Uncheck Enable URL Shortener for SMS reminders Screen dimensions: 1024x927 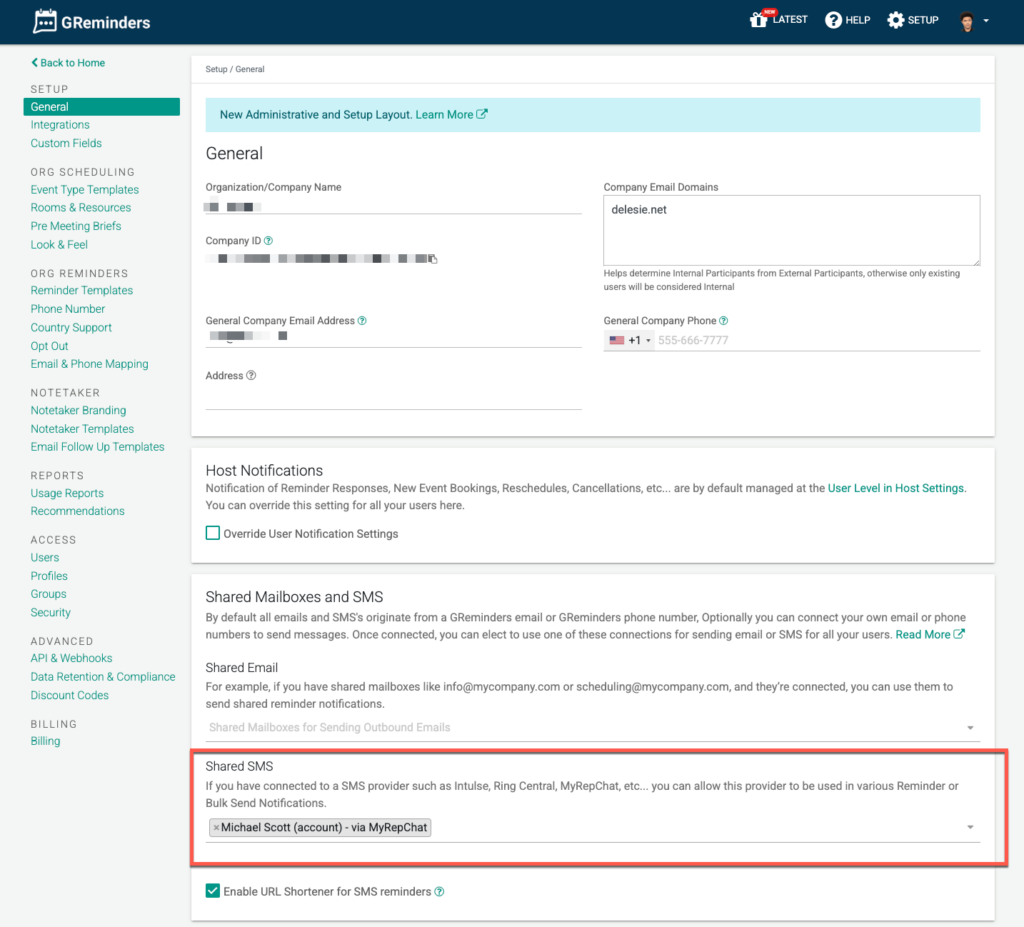point(213,891)
